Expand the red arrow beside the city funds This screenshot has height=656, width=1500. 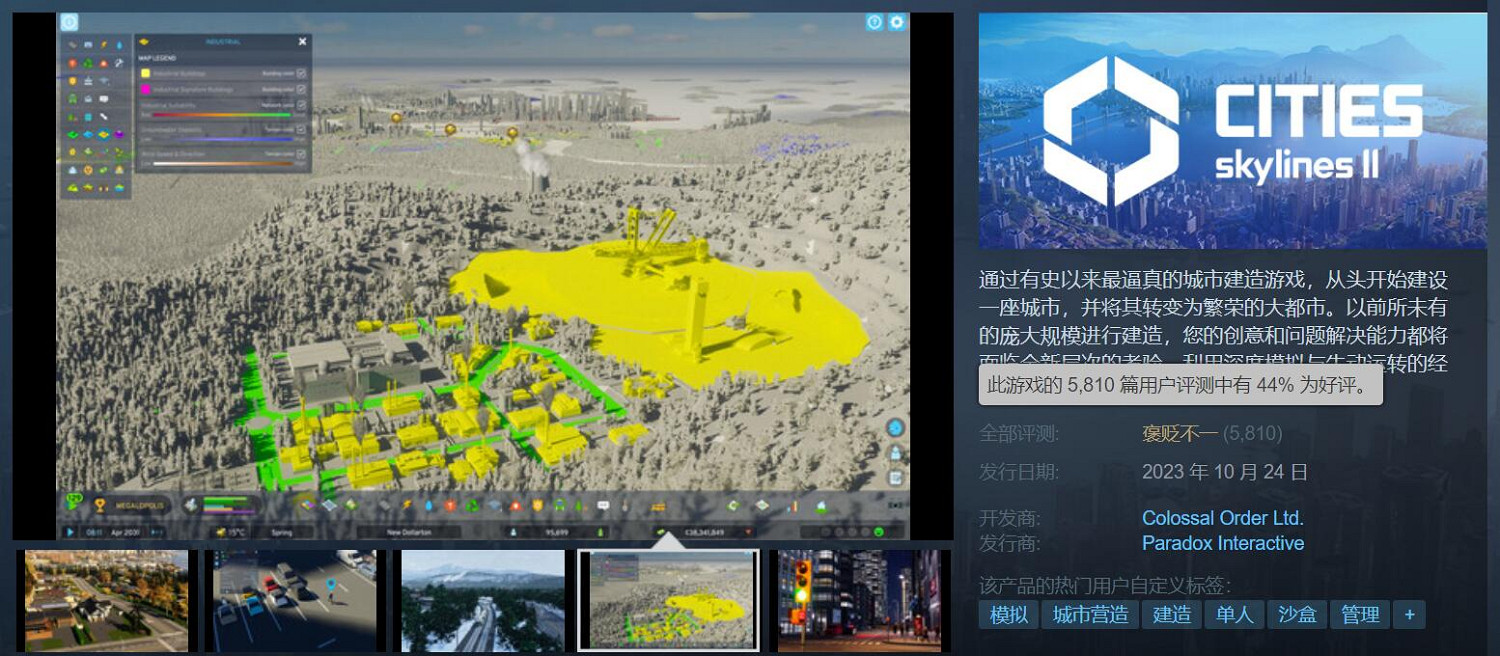coord(748,532)
